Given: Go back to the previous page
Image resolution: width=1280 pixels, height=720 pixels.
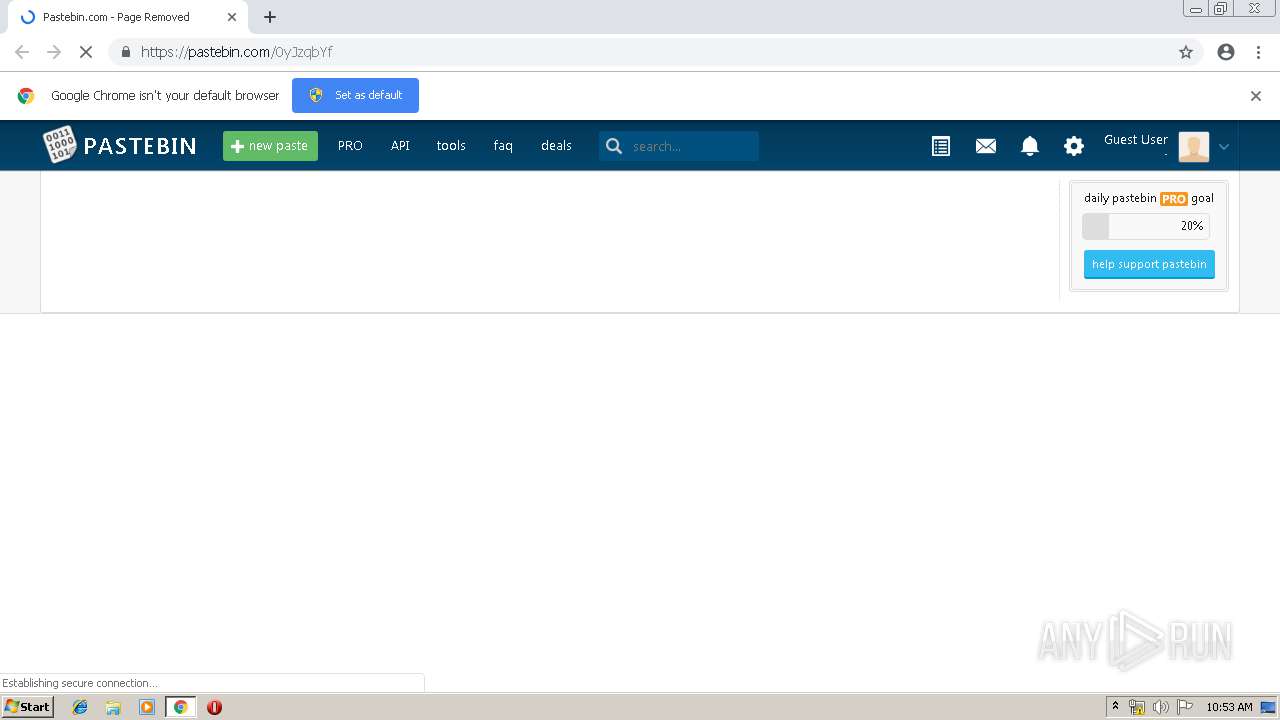Looking at the screenshot, I should 22,52.
